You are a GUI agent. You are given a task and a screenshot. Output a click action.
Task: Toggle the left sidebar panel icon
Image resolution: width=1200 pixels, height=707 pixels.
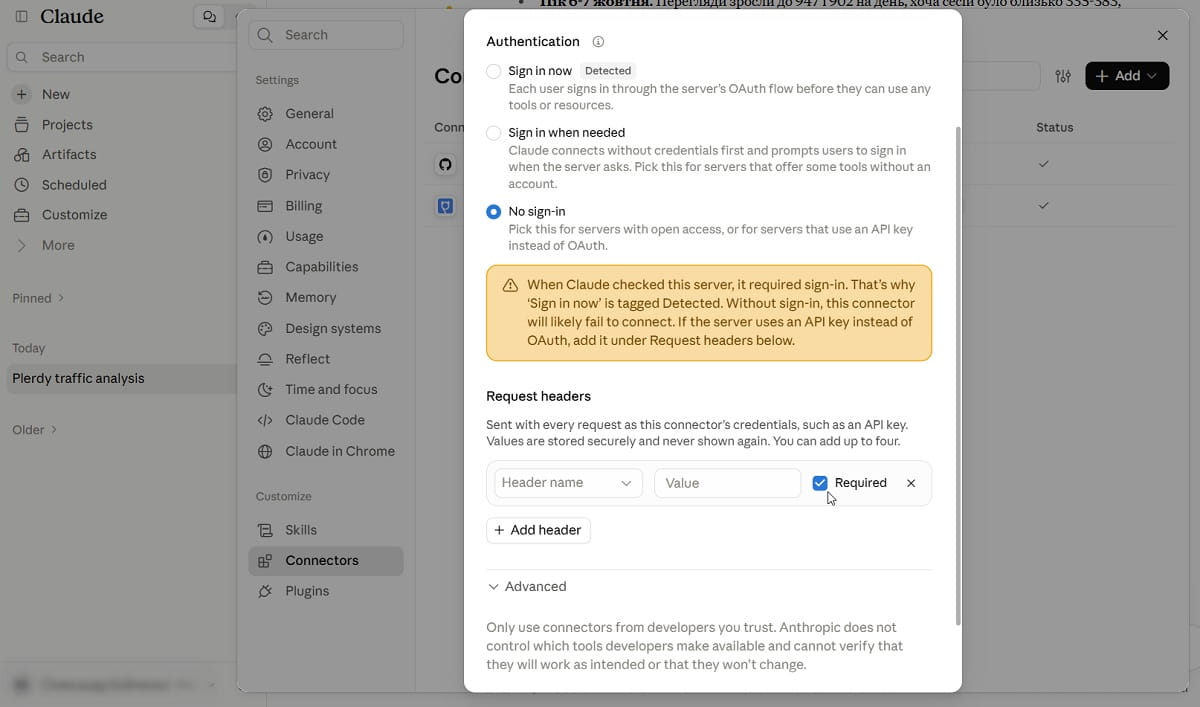pyautogui.click(x=21, y=17)
